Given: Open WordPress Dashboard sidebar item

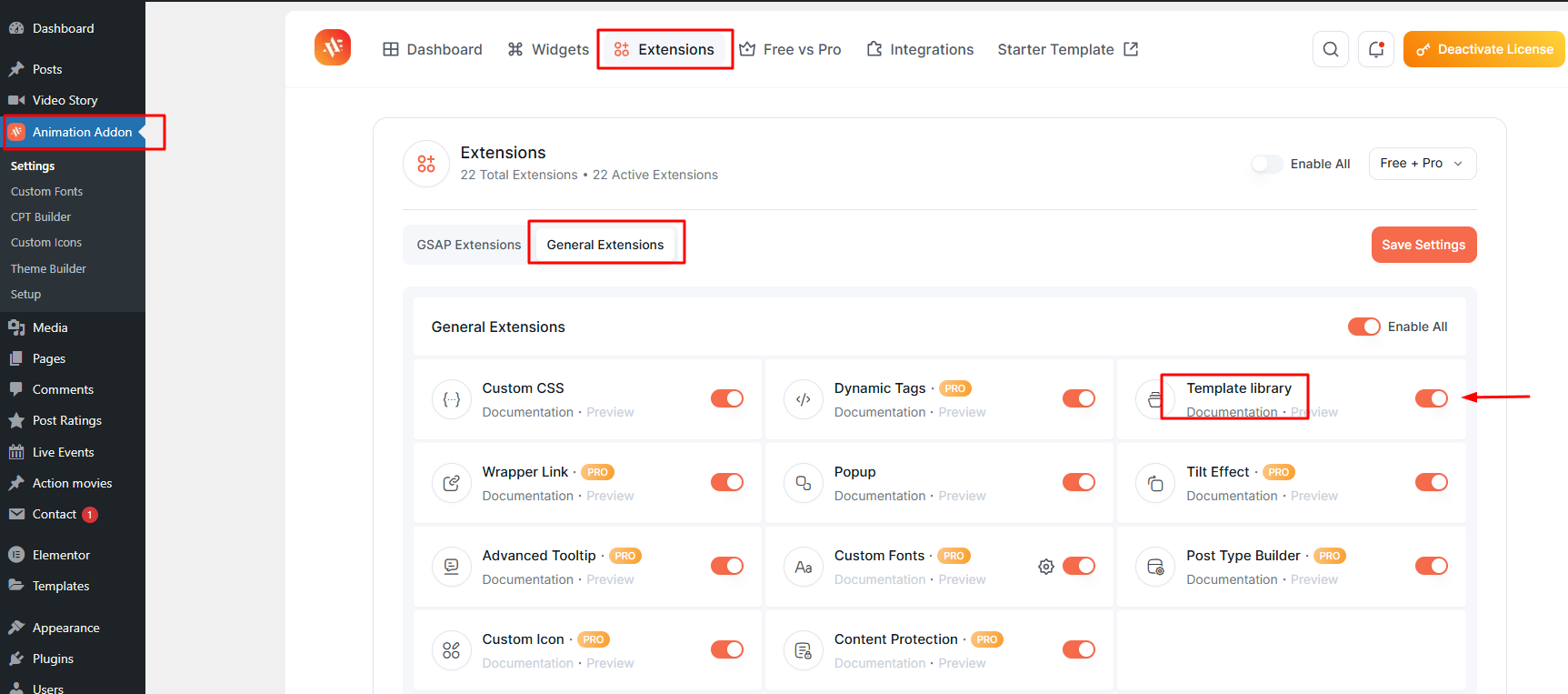Looking at the screenshot, I should pos(73,28).
